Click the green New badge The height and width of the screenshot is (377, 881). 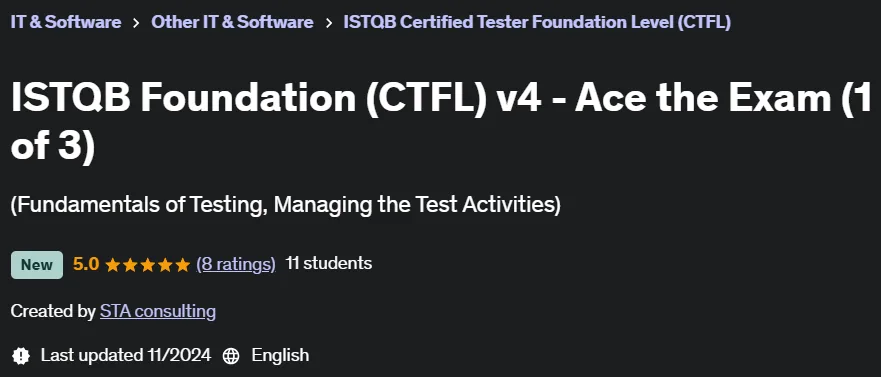coord(37,265)
